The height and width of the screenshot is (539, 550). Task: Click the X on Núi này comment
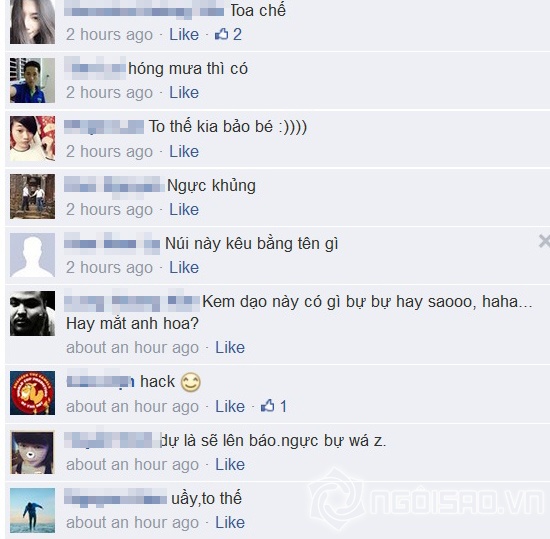pyautogui.click(x=544, y=241)
